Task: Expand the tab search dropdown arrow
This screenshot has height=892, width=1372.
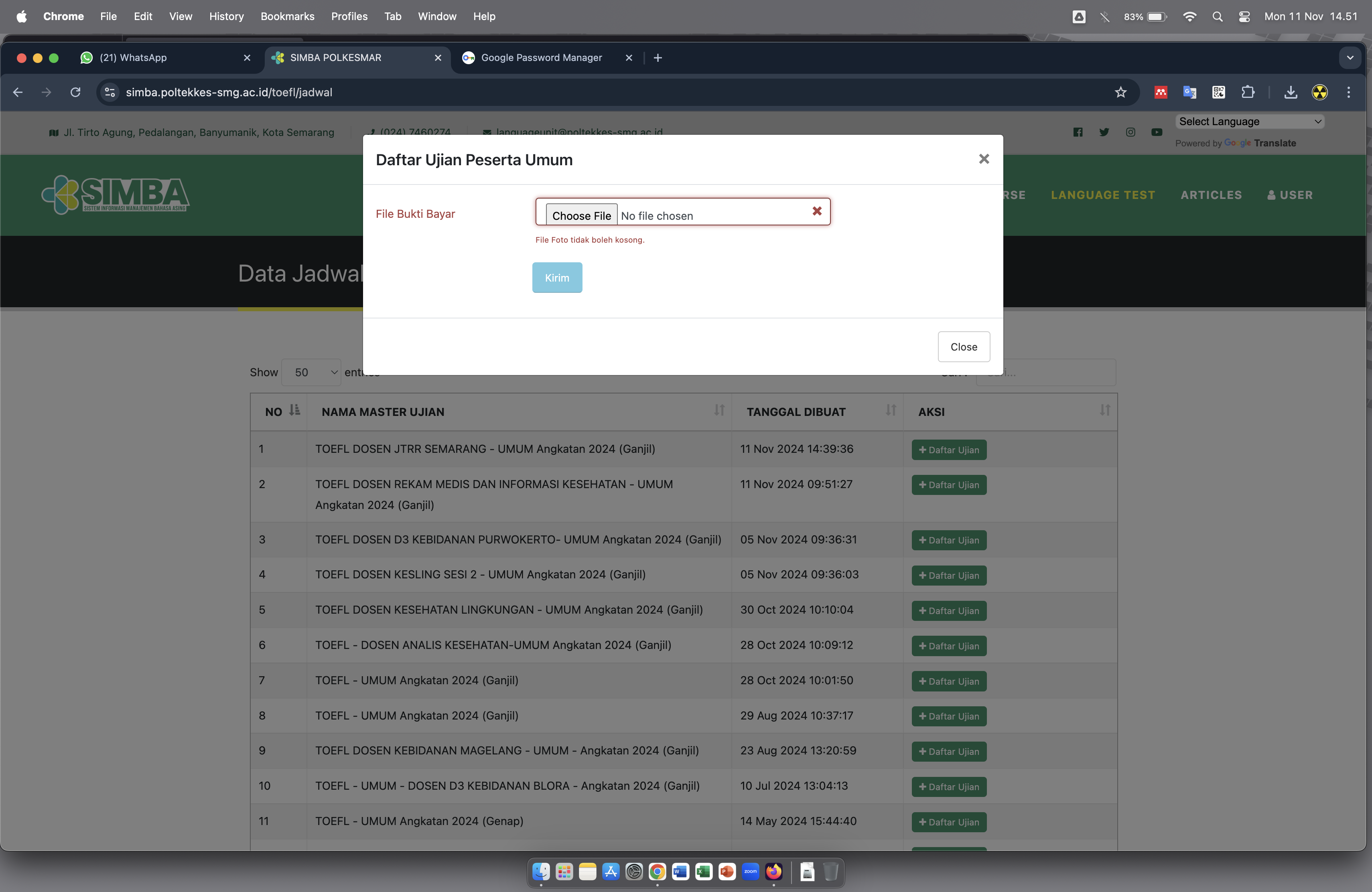Action: pos(1350,58)
